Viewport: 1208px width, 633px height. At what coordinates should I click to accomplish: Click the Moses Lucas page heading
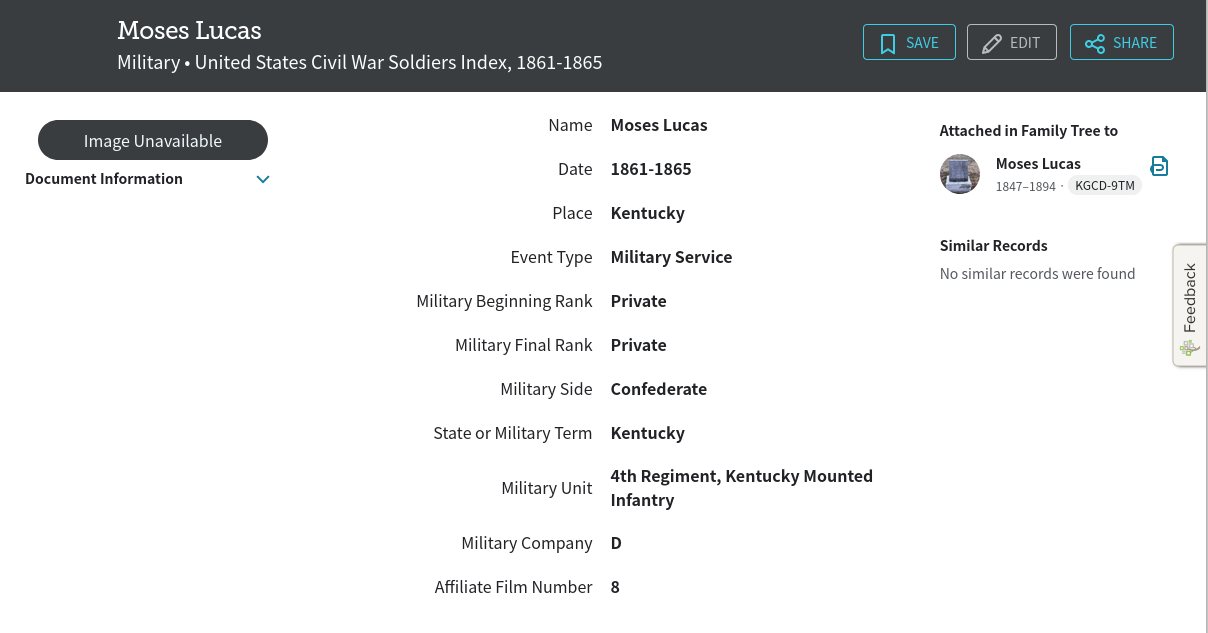tap(189, 30)
